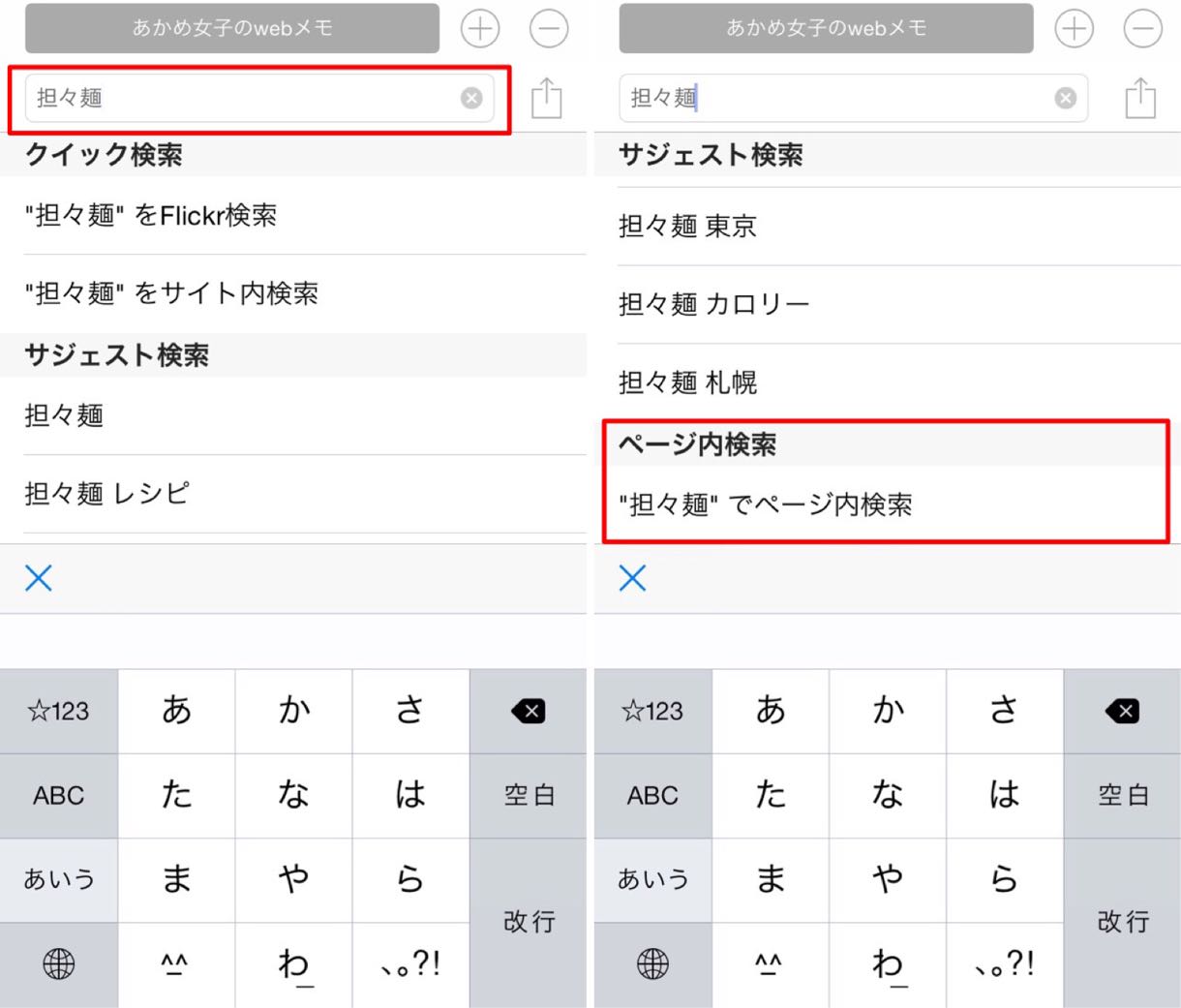Close suggestions with blue X, right screen
Screen dimensions: 1181x1008
point(633,578)
